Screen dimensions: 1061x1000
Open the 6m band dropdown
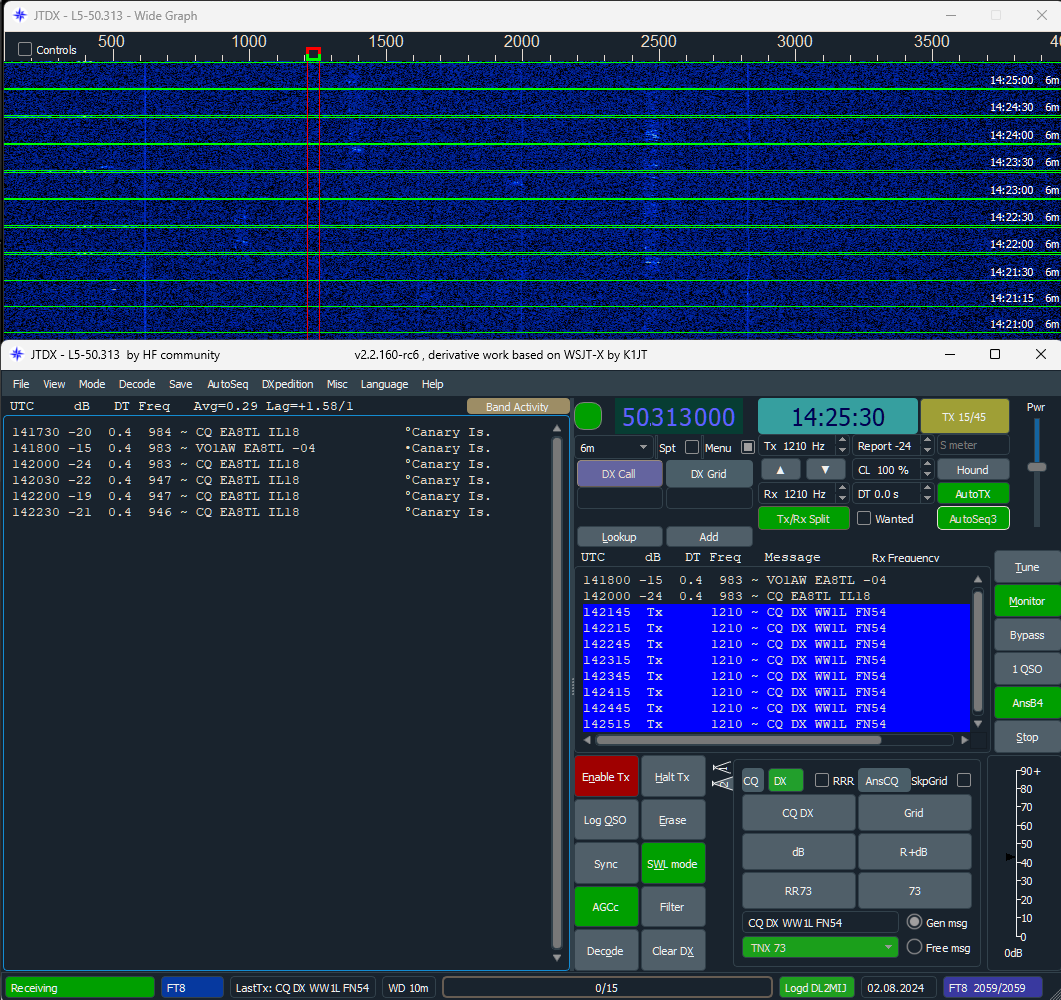coord(614,447)
